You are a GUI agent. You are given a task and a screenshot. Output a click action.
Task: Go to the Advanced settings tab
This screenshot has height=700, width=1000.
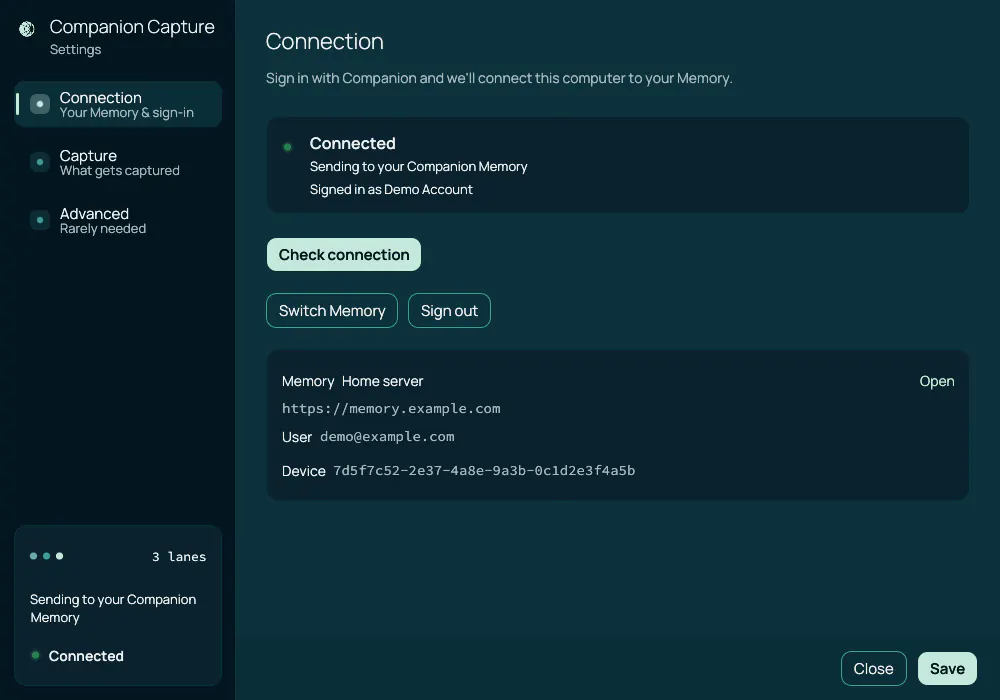click(x=118, y=220)
